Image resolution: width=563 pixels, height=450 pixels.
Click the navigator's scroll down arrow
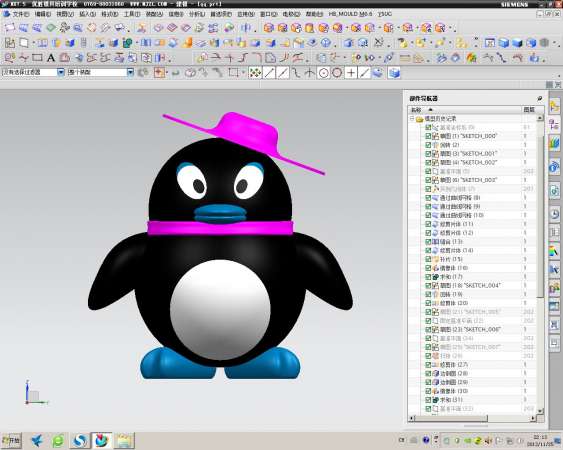(x=540, y=410)
